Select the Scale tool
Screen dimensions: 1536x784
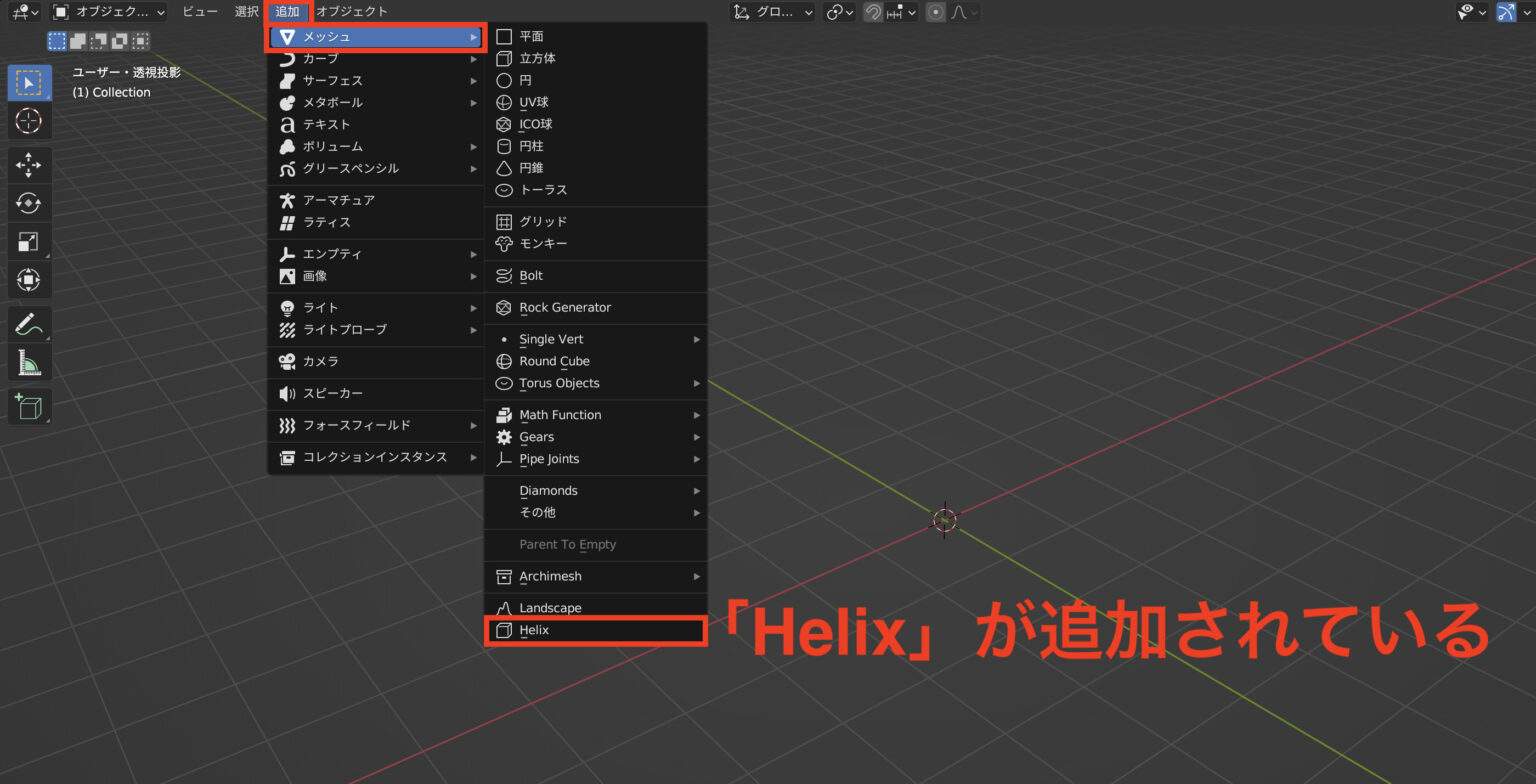click(29, 240)
